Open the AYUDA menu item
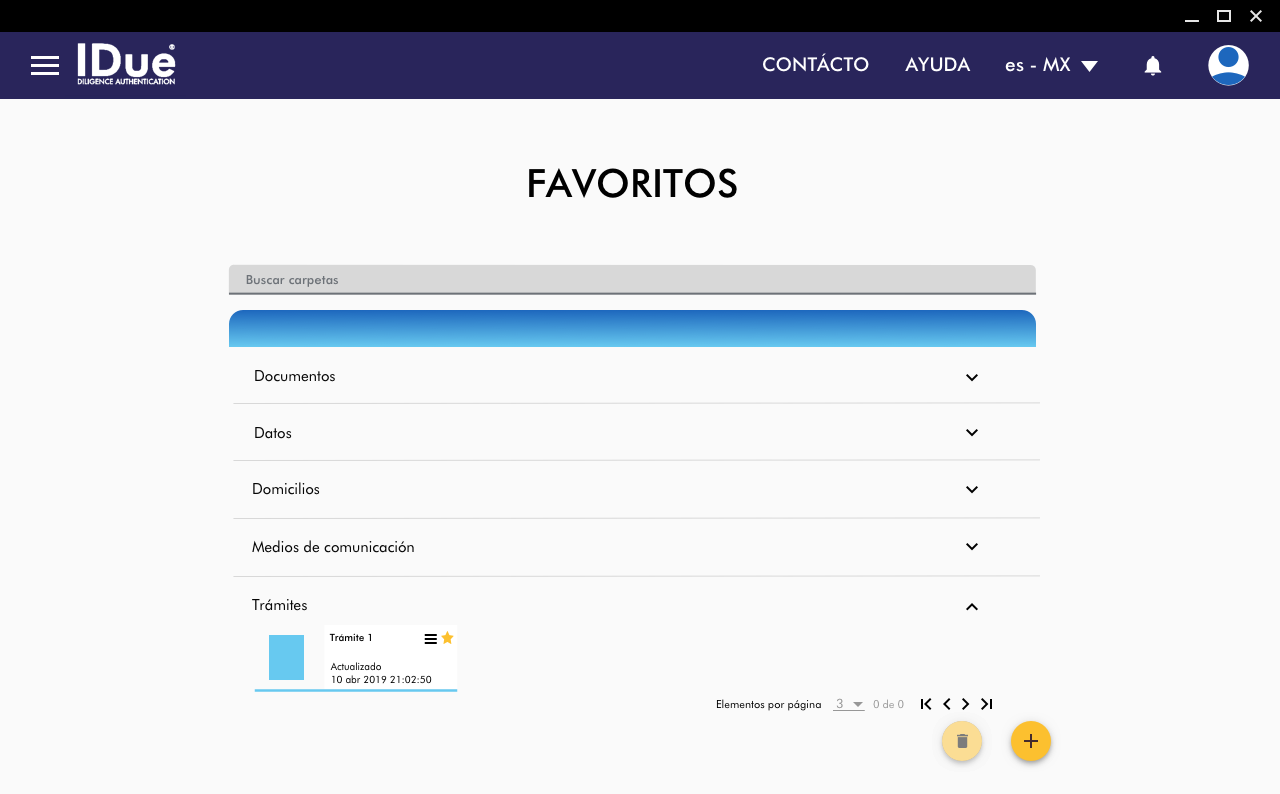This screenshot has width=1280, height=794. pos(937,65)
